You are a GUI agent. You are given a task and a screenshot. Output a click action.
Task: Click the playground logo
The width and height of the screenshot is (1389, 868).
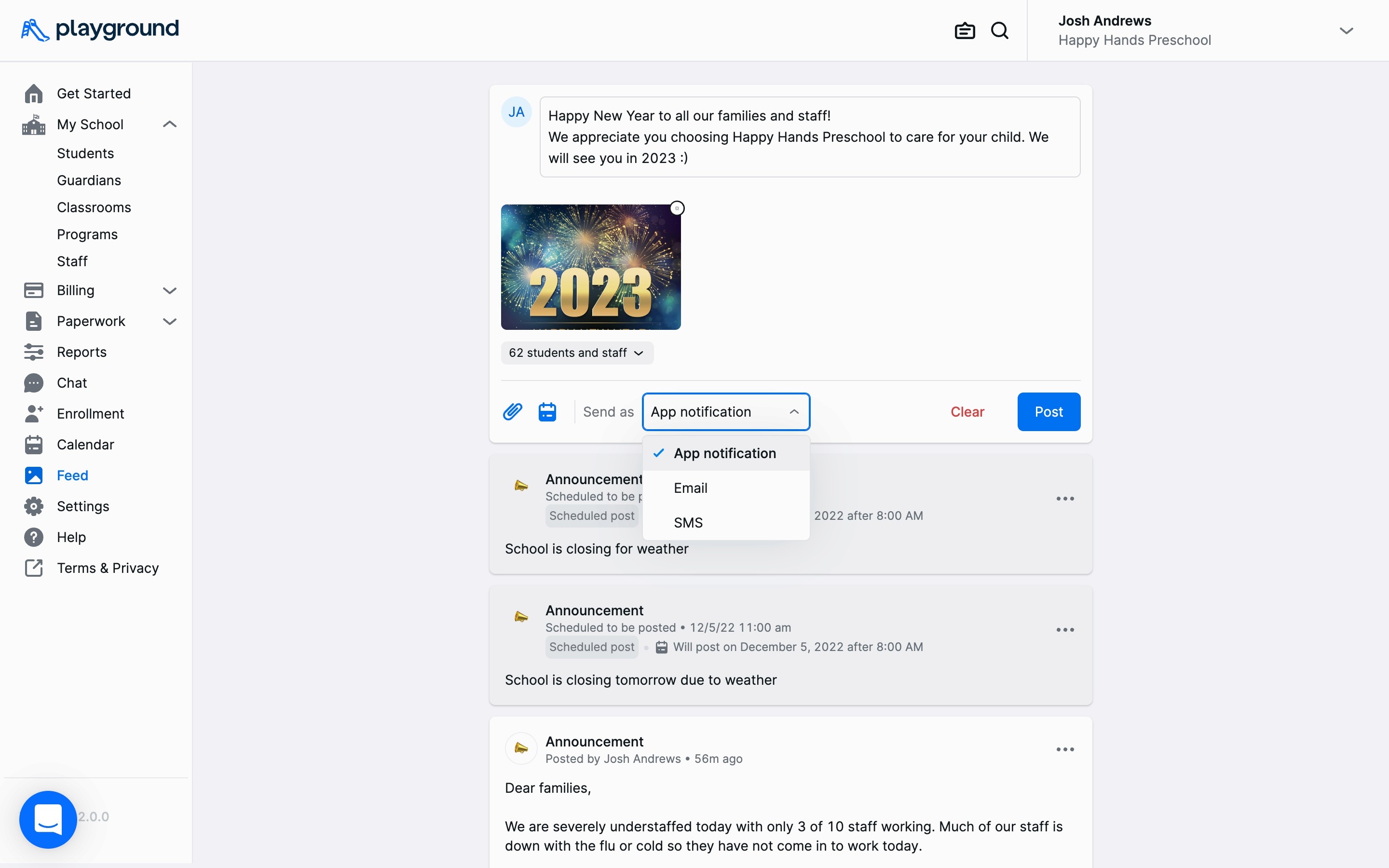(100, 29)
